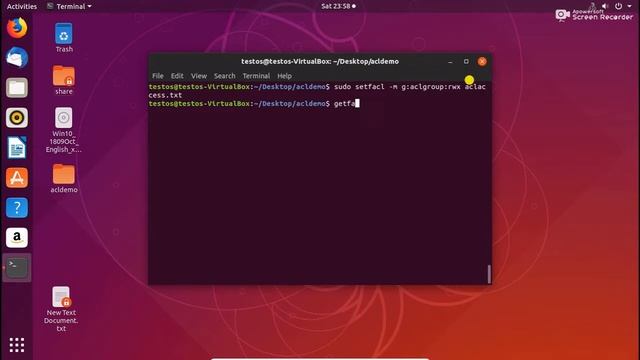Open the Search menu in terminal
The width and height of the screenshot is (640, 360).
coord(224,76)
